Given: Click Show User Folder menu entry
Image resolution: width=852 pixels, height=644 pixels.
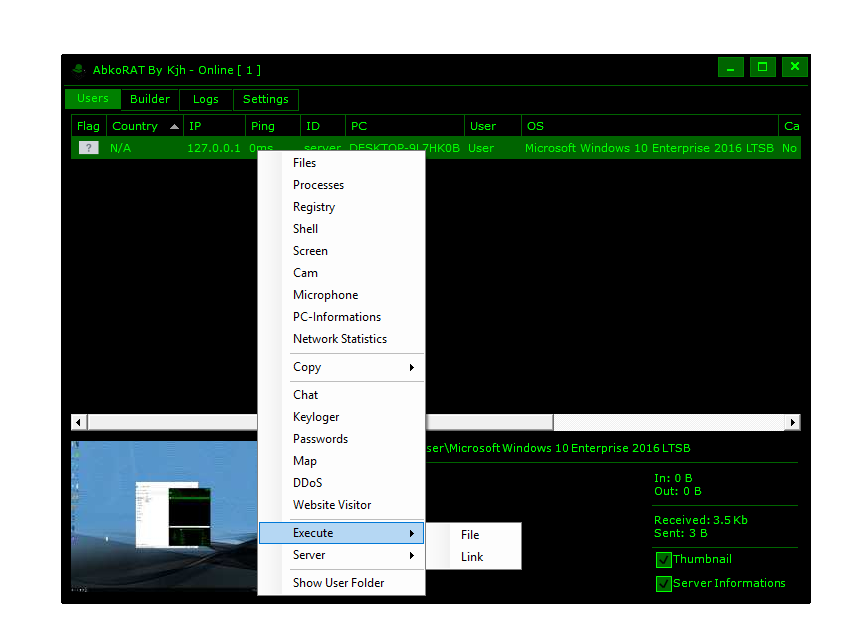Looking at the screenshot, I should pyautogui.click(x=338, y=583).
